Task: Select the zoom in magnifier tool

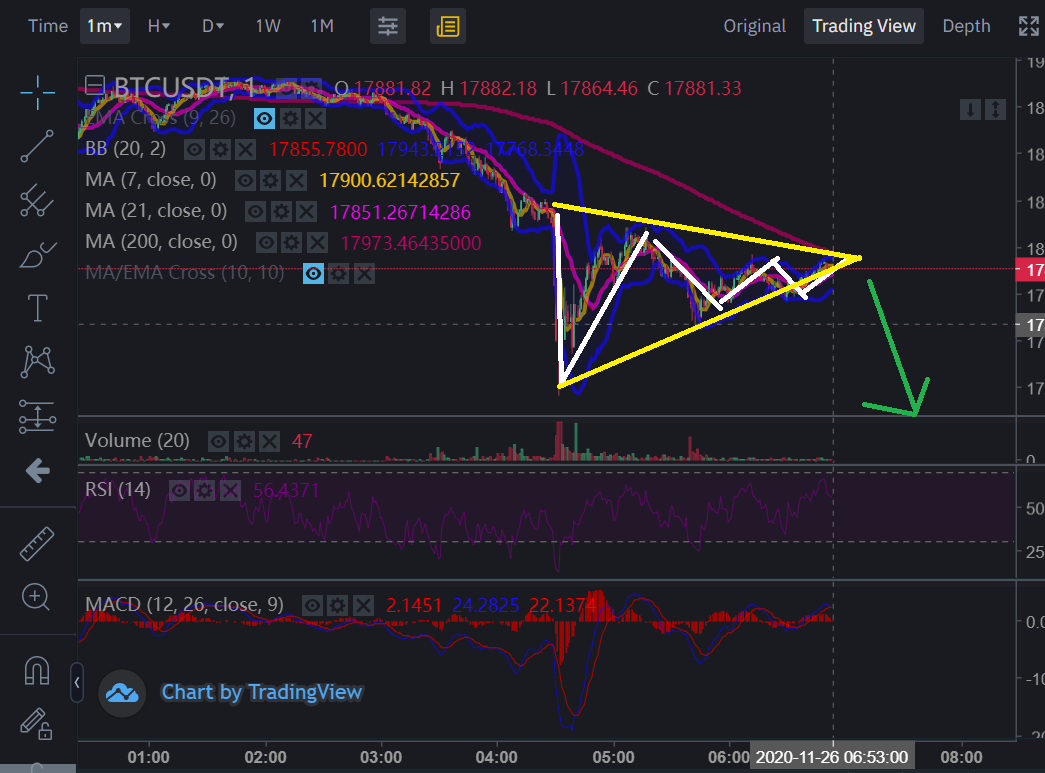Action: pos(36,597)
